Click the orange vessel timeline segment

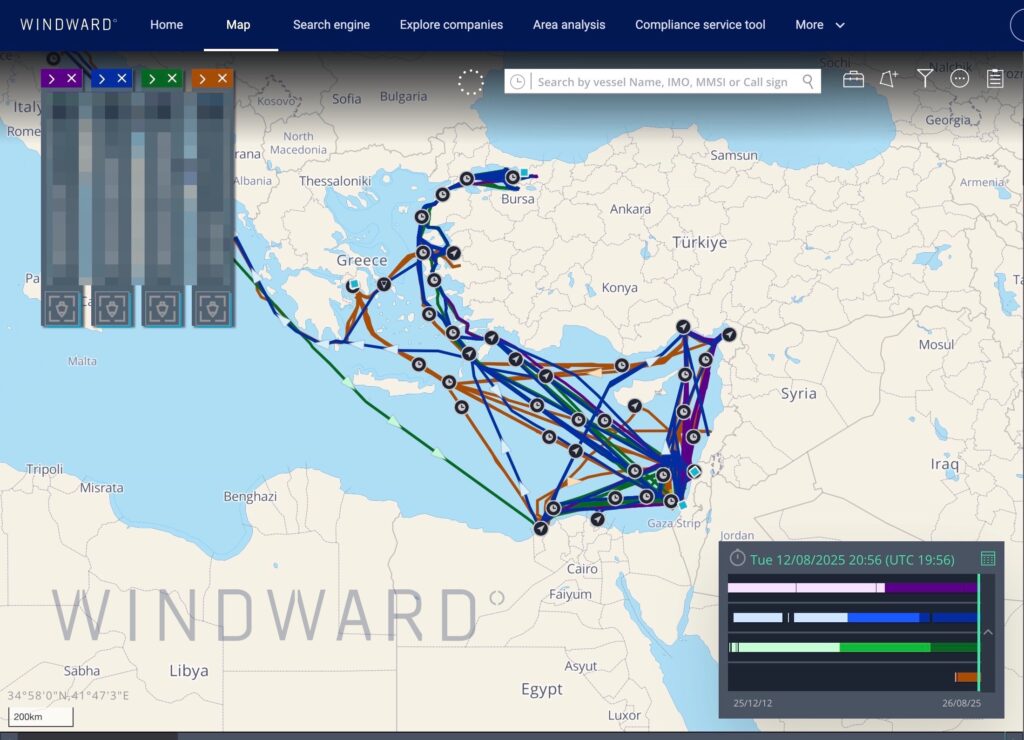(x=967, y=677)
